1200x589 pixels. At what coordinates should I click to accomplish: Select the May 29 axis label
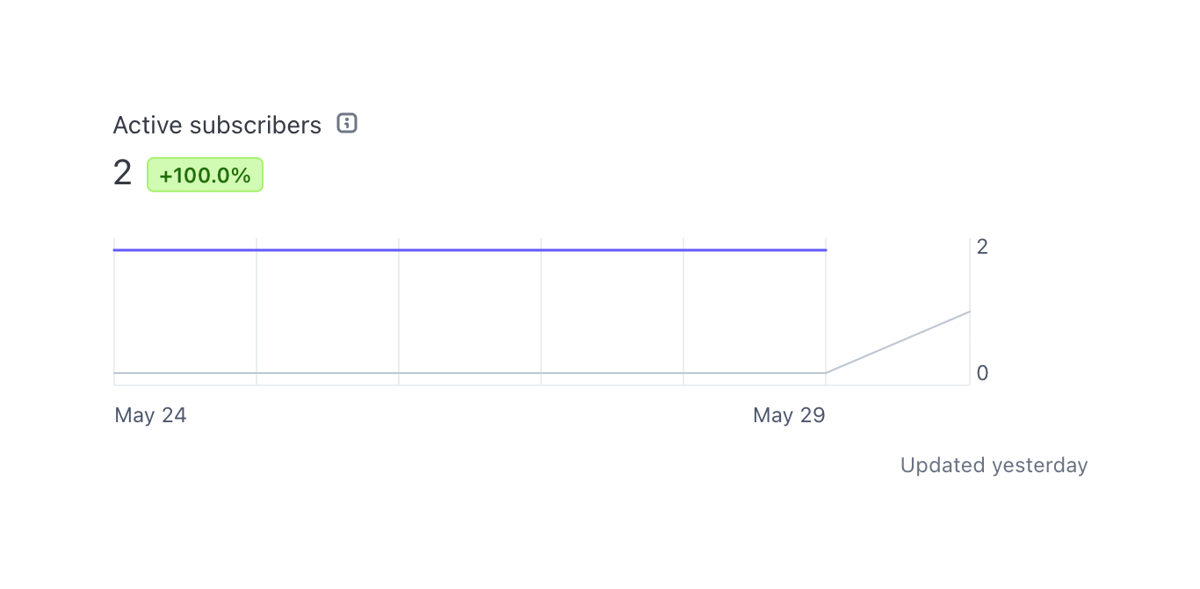[x=789, y=415]
